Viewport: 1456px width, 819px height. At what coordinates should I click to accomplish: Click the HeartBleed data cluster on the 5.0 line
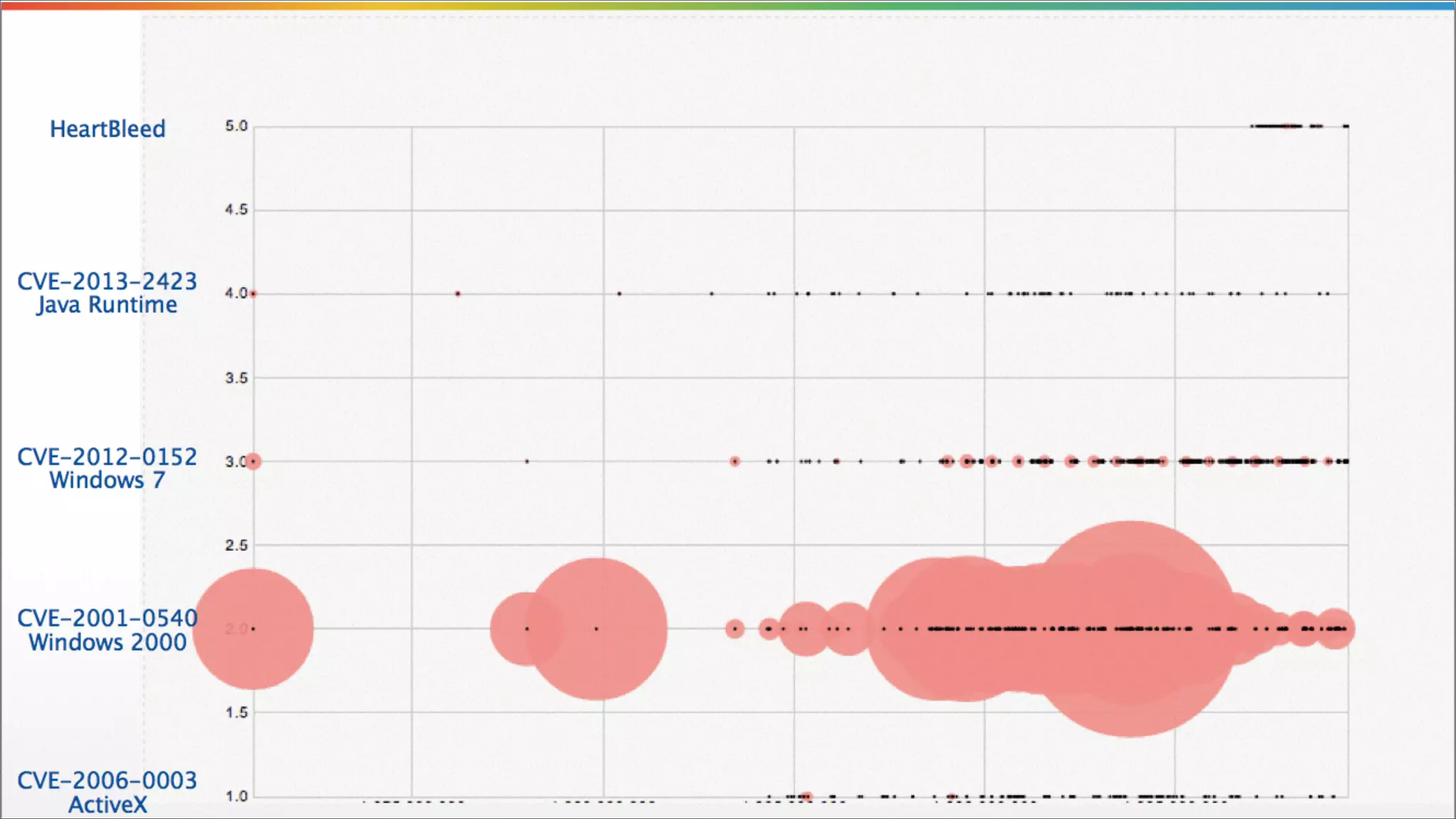pyautogui.click(x=1278, y=126)
